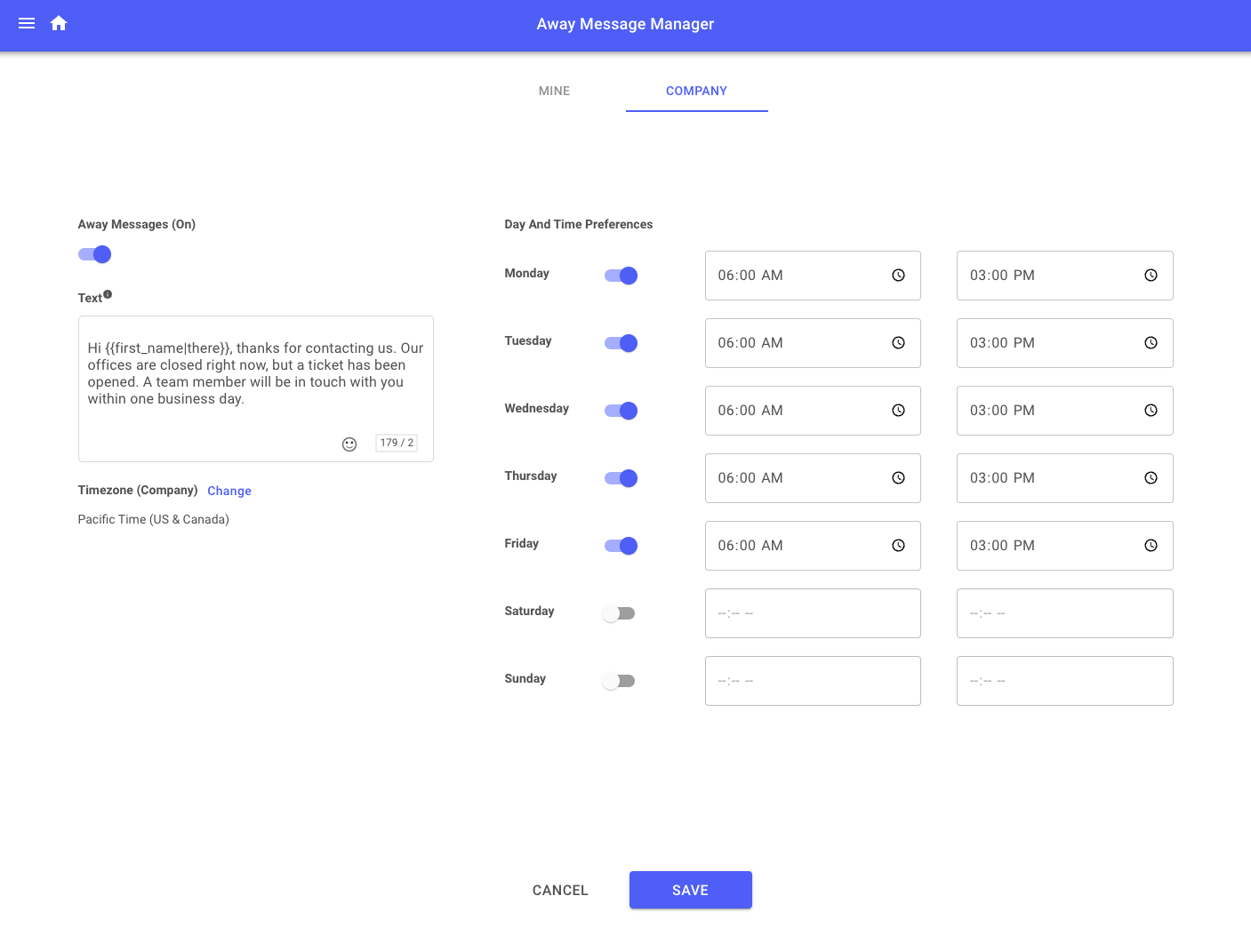Click the Text info icon
This screenshot has width=1251, height=952.
coord(108,294)
